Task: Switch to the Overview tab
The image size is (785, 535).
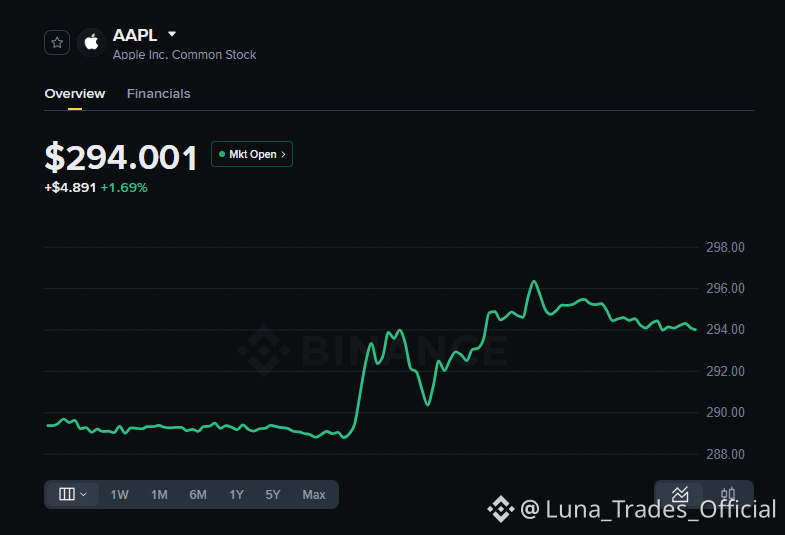Action: tap(75, 94)
